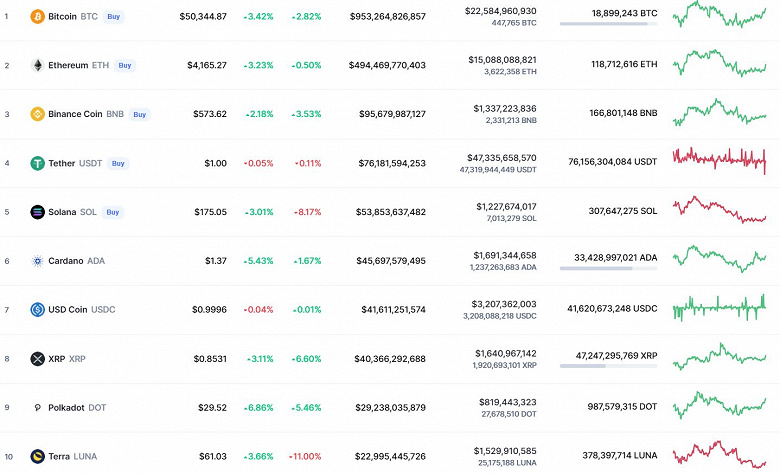Click the XRP logo icon
This screenshot has height=473, width=780.
38,359
